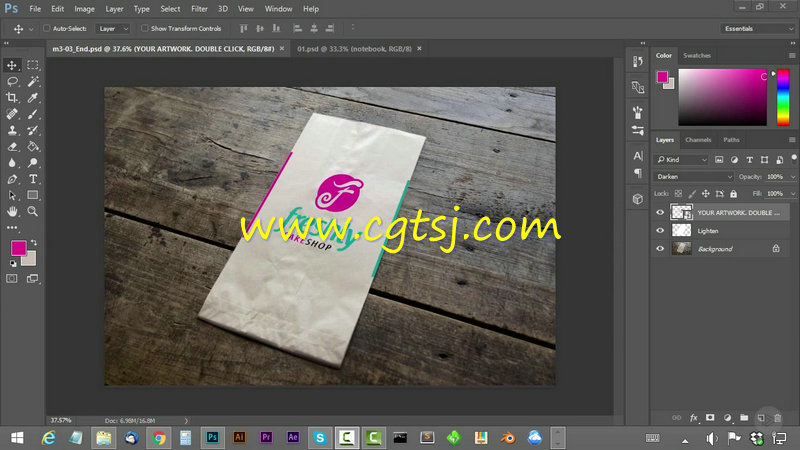Screen dimensions: 800x450
Task: Hide the Background layer eye icon
Action: coord(660,249)
